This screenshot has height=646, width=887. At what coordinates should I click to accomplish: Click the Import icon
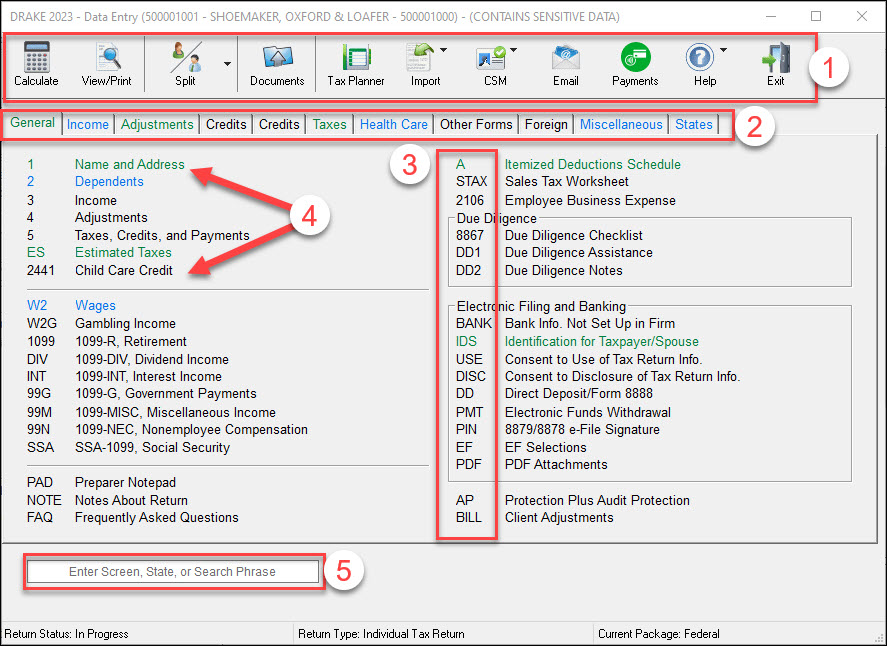421,57
